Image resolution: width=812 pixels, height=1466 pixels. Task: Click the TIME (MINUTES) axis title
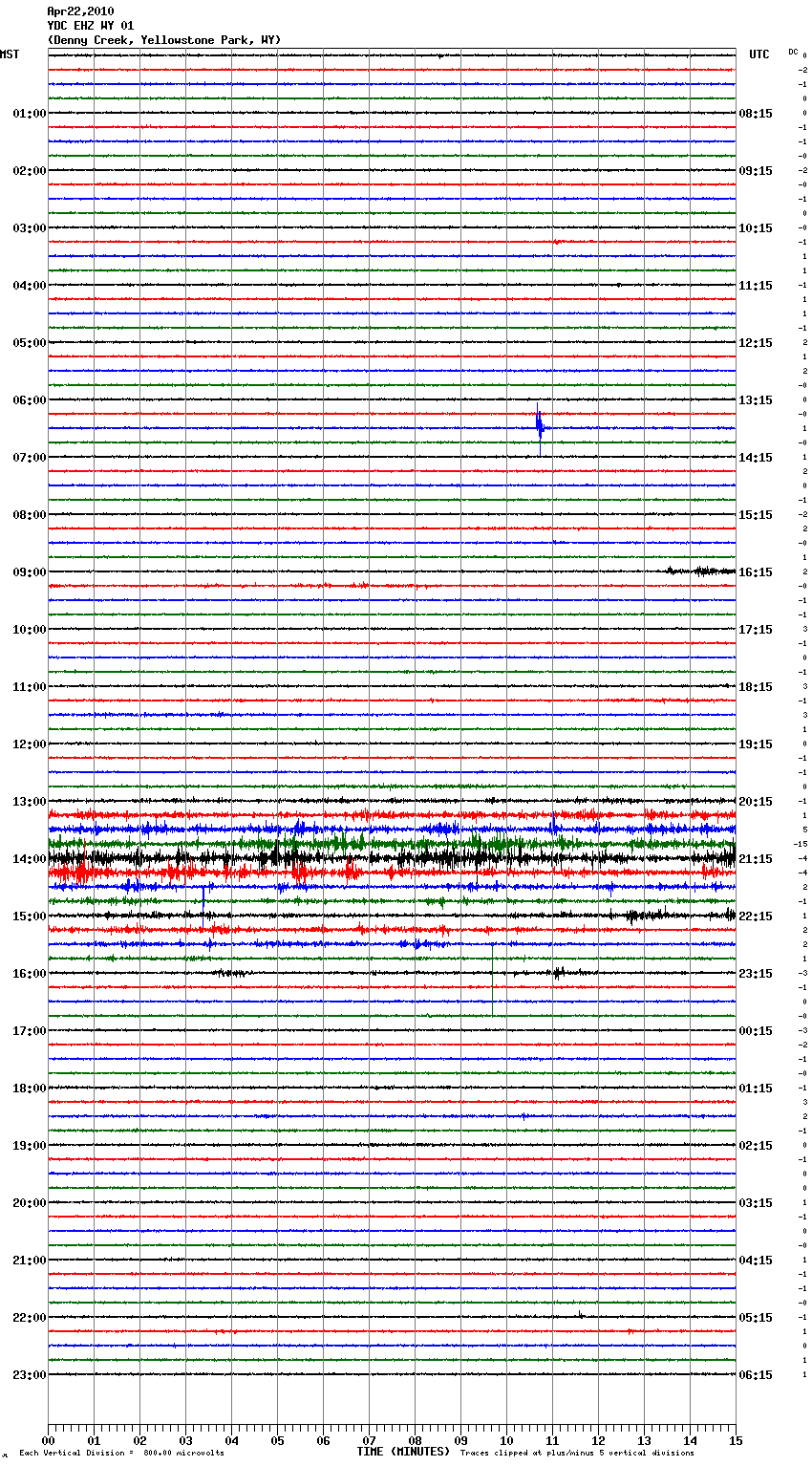click(403, 1452)
